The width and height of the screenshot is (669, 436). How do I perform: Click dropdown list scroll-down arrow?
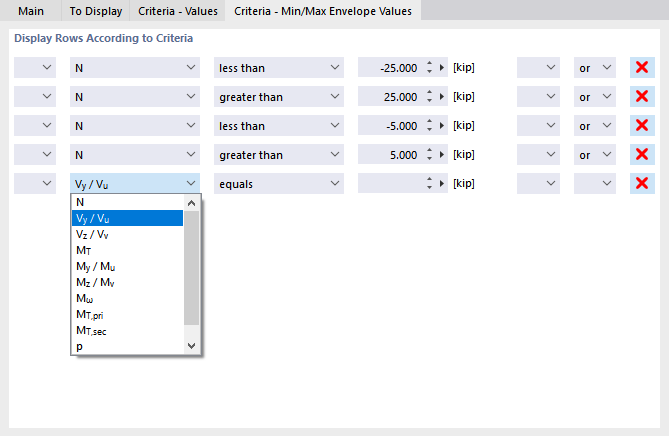coord(192,346)
